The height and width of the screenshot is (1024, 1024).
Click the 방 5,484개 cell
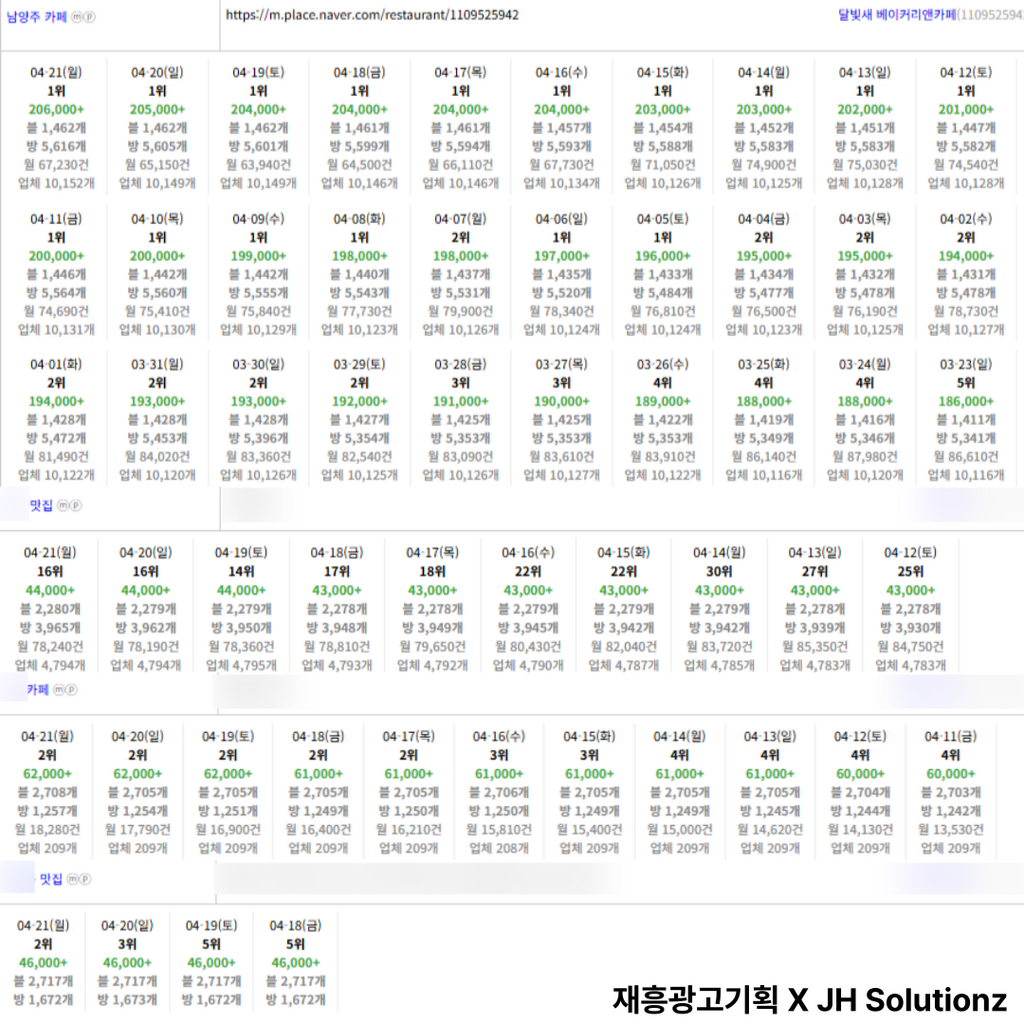click(x=663, y=293)
